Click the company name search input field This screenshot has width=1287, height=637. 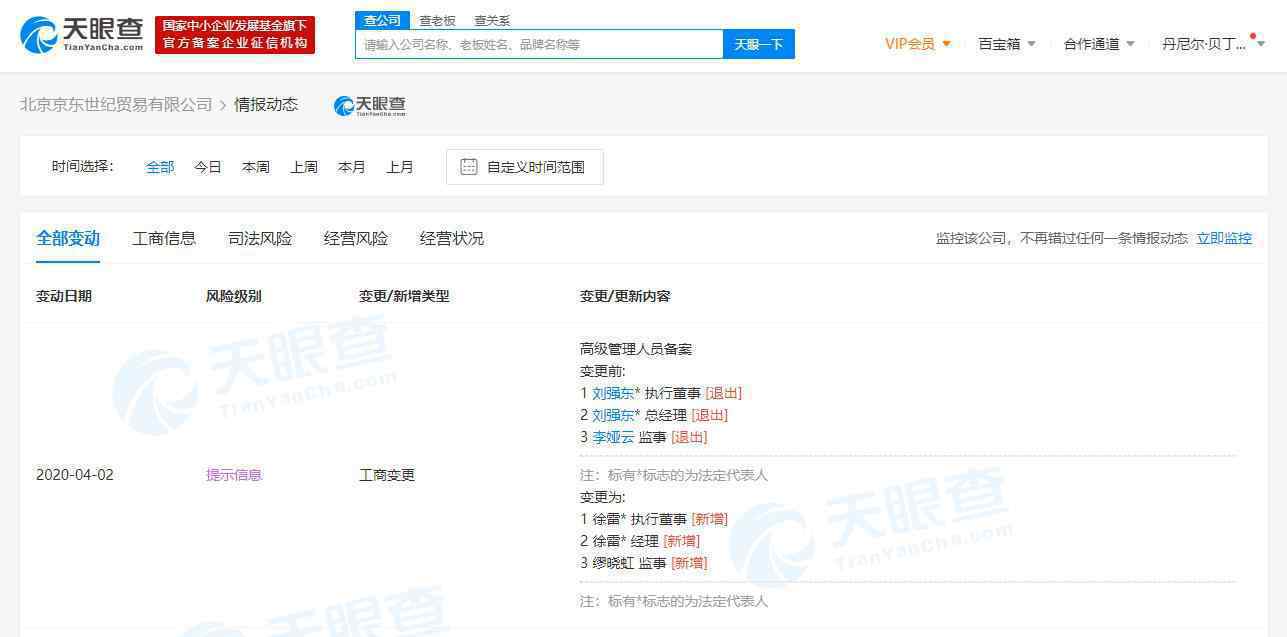538,44
